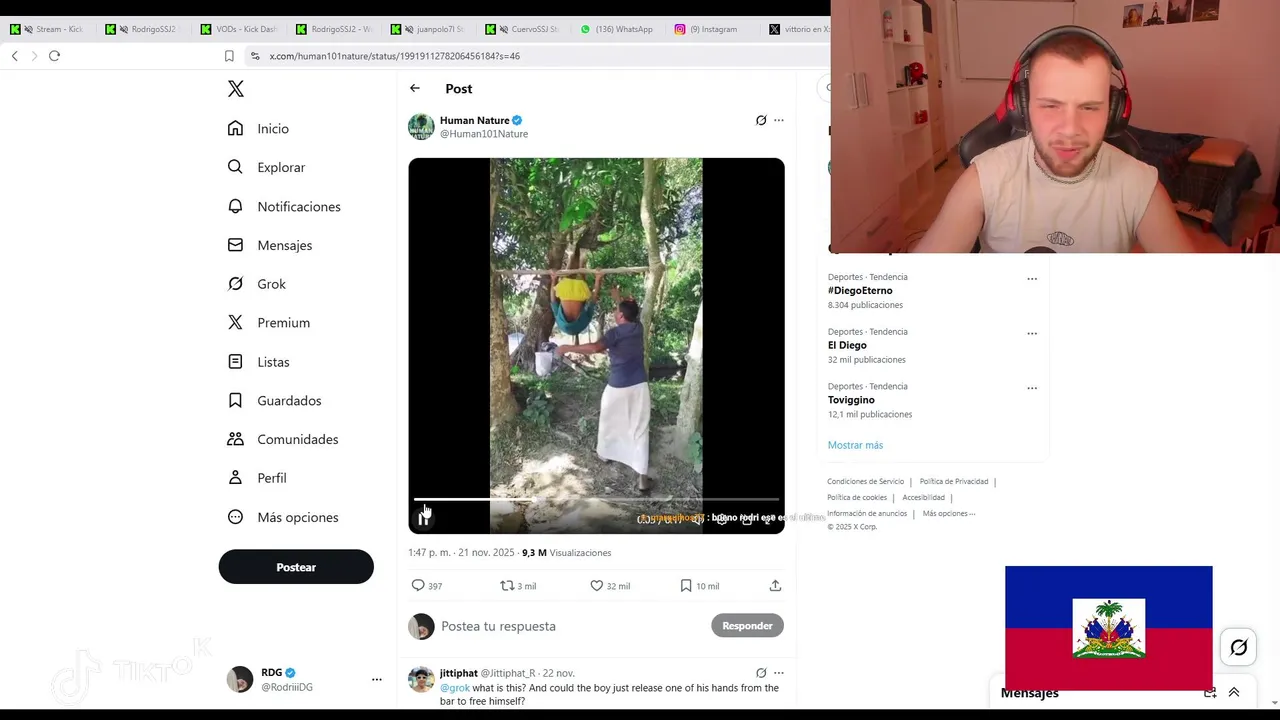Reload the page with browser refresh icon
The image size is (1280, 720).
click(54, 56)
